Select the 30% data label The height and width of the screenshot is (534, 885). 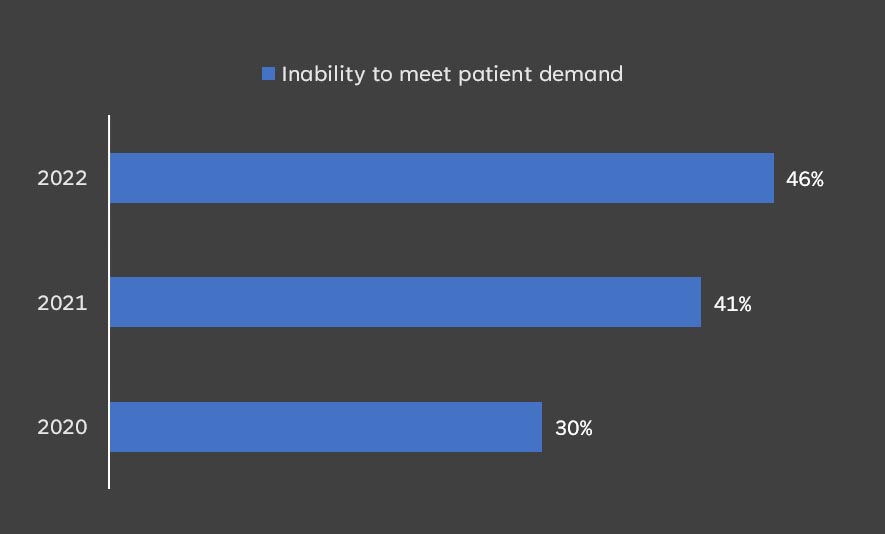click(573, 429)
